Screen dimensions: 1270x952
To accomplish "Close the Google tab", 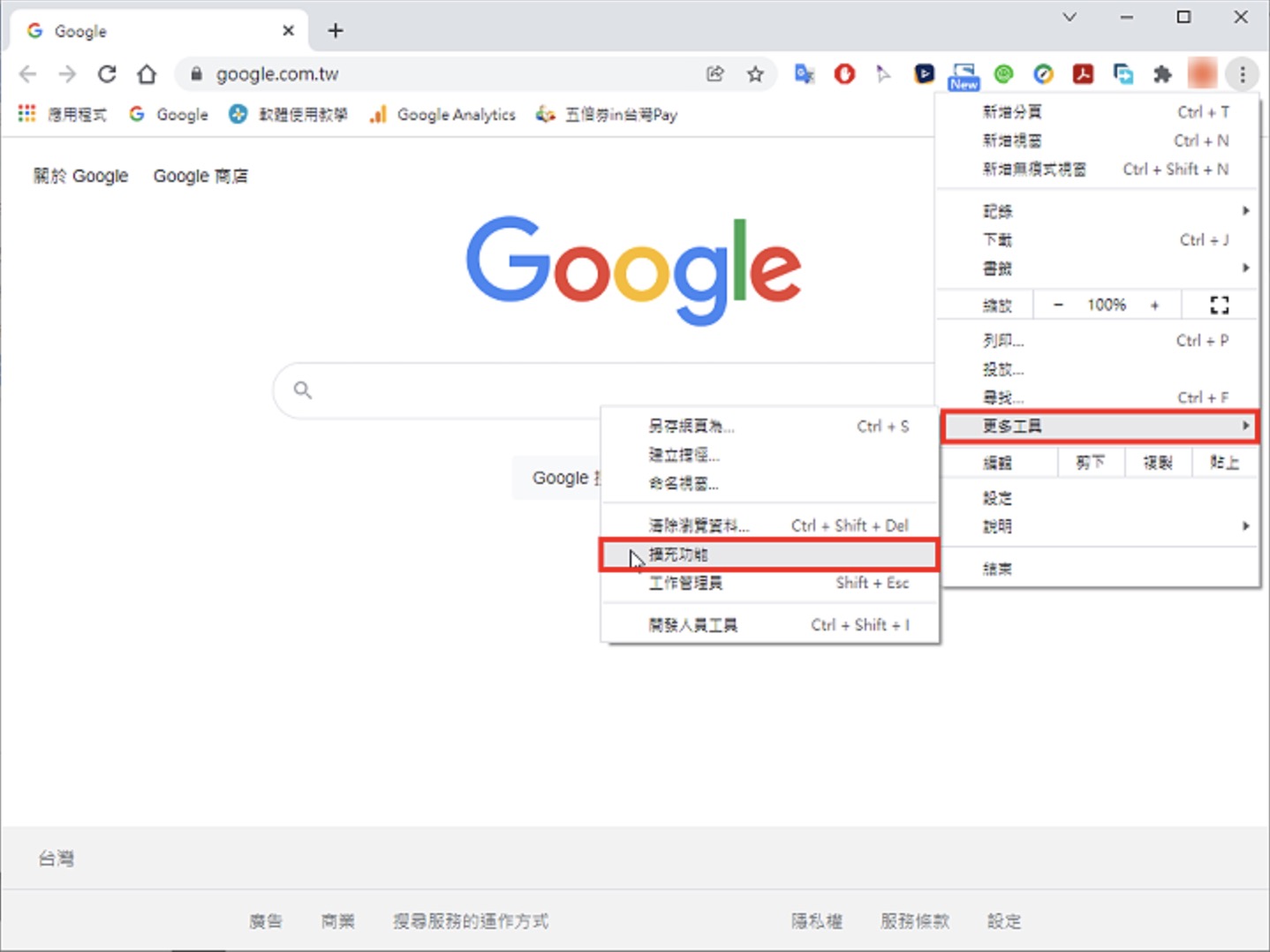I will tap(288, 31).
